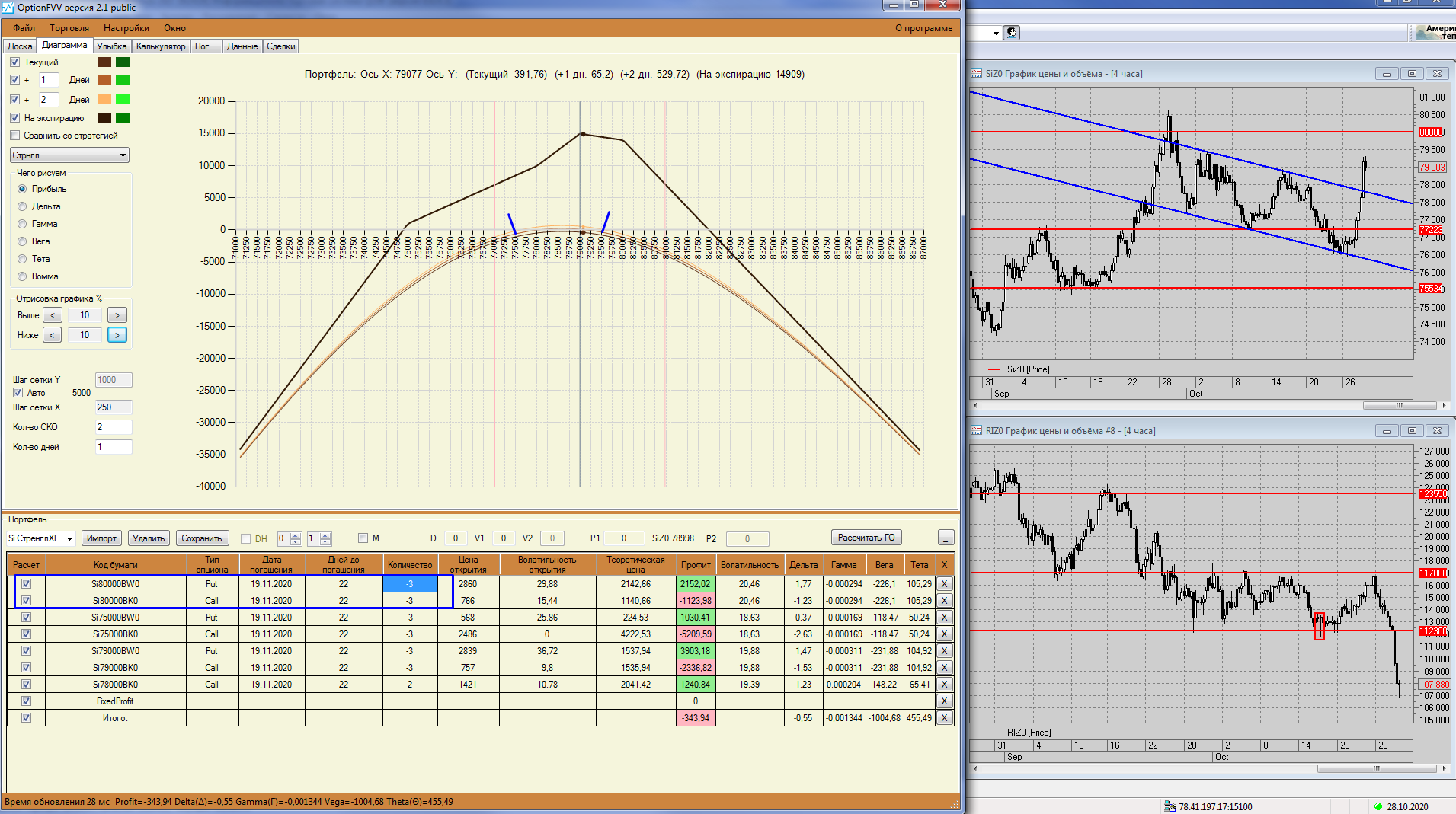Collapse the portfolio panel with the underscore button
This screenshot has width=1456, height=814.
click(x=946, y=538)
